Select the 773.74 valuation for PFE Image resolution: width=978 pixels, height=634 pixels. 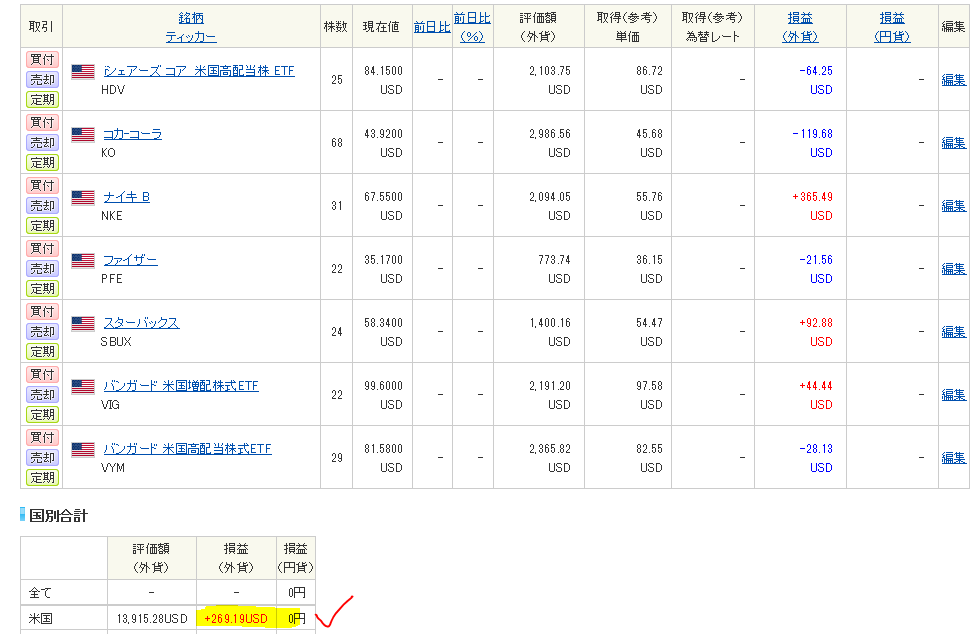(554, 260)
